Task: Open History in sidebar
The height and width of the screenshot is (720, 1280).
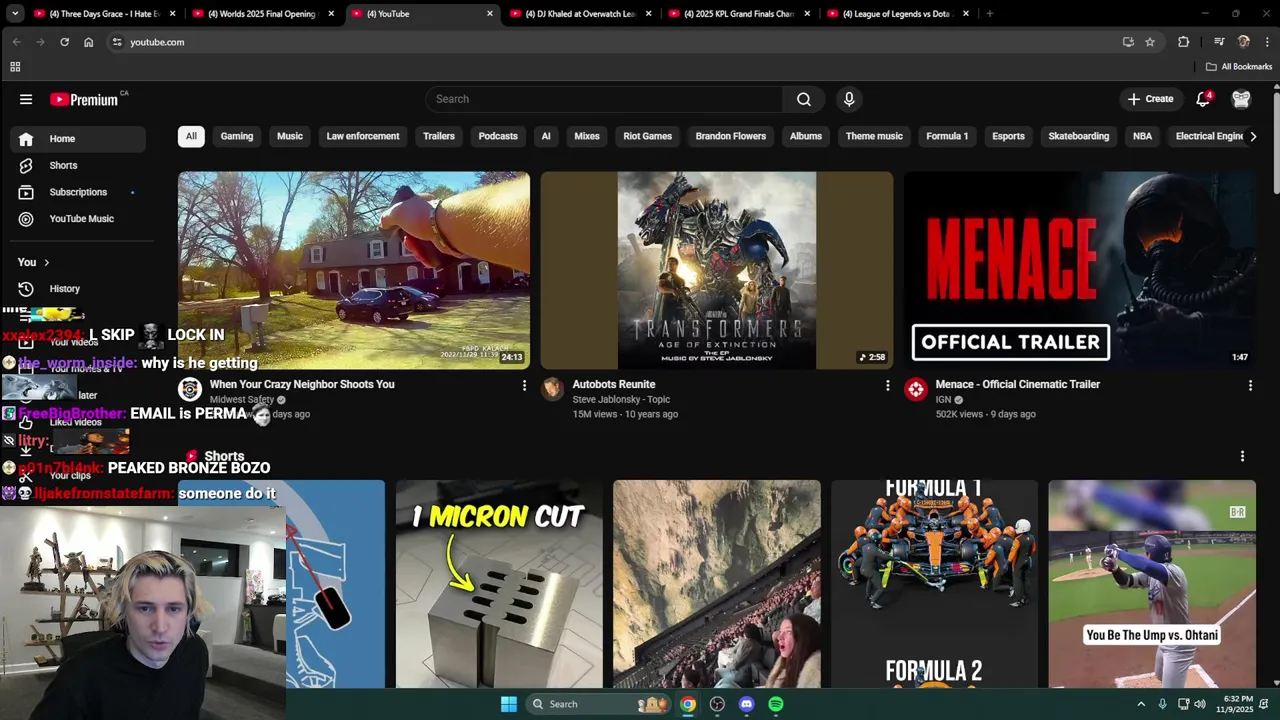Action: 80,289
